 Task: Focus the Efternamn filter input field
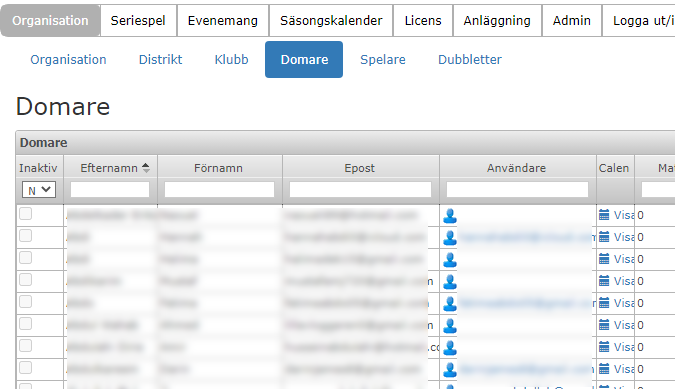point(110,190)
